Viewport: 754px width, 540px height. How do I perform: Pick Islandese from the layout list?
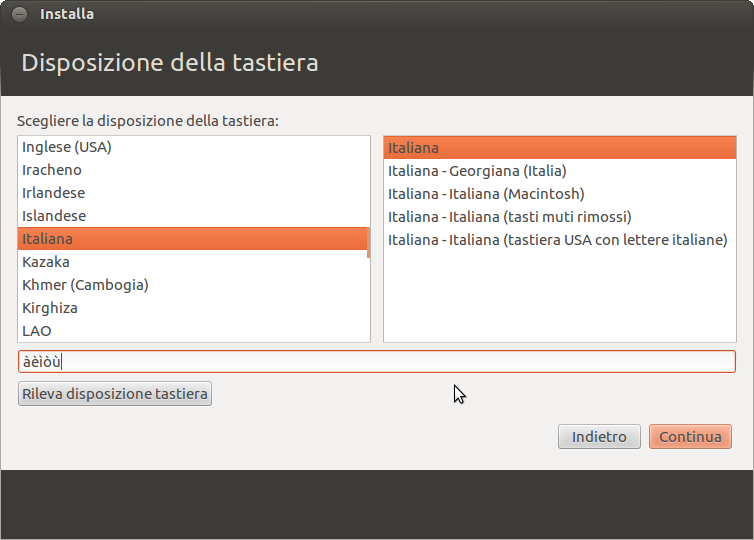coord(54,216)
